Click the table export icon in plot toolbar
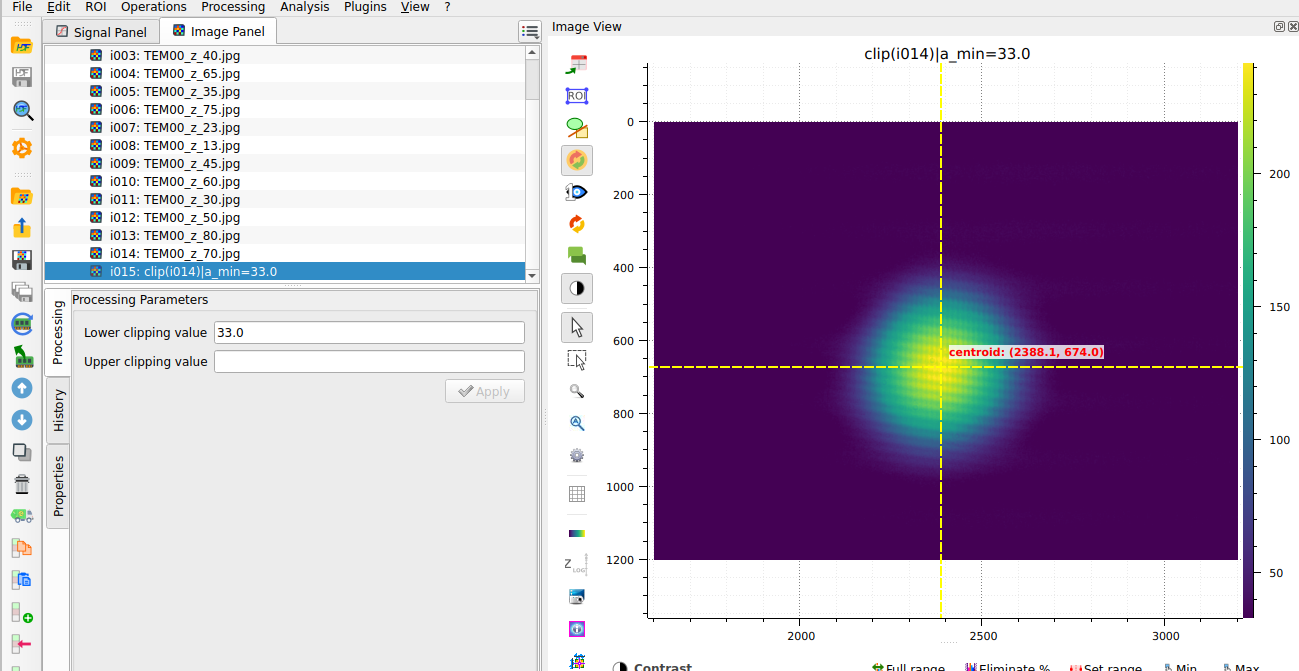Screen dimensions: 1299x671 pos(577,64)
